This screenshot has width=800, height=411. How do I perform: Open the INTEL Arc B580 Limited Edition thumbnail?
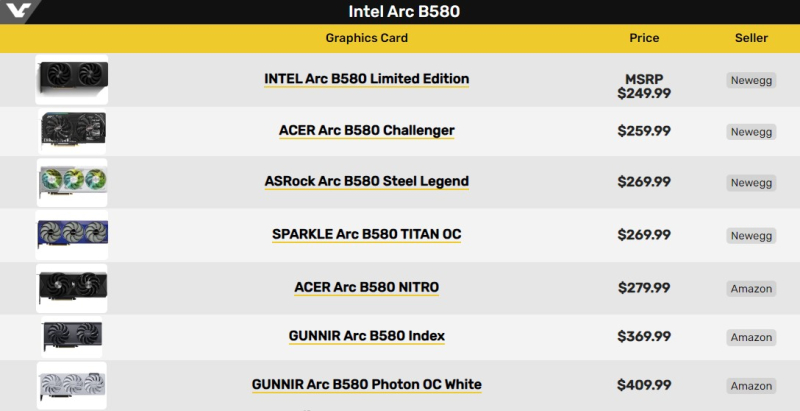[x=72, y=79]
